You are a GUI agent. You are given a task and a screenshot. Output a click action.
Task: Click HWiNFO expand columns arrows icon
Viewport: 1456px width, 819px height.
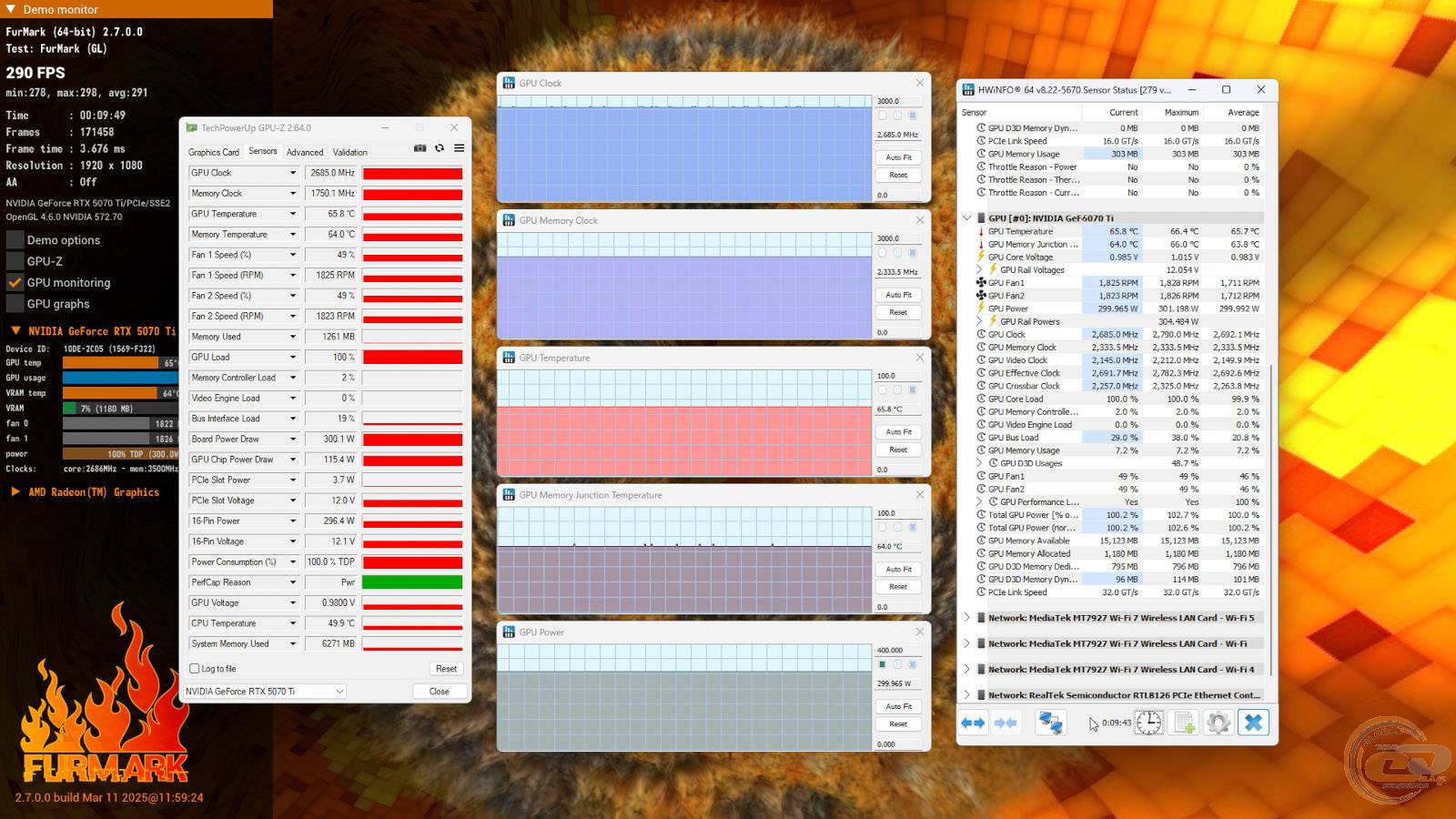click(973, 723)
